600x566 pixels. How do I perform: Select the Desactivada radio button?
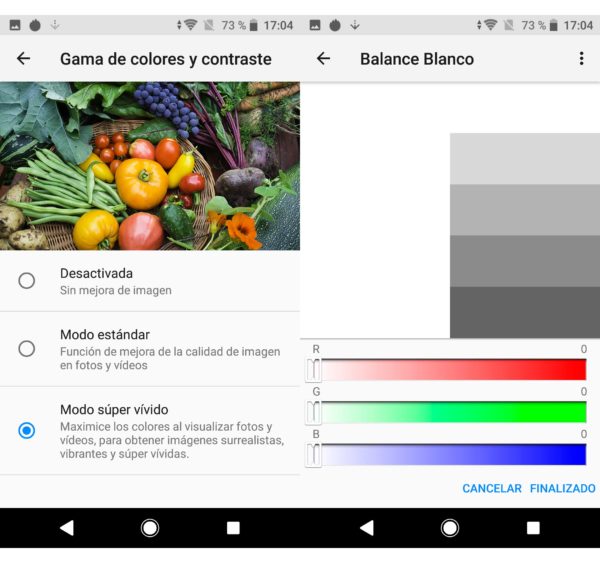pos(27,281)
